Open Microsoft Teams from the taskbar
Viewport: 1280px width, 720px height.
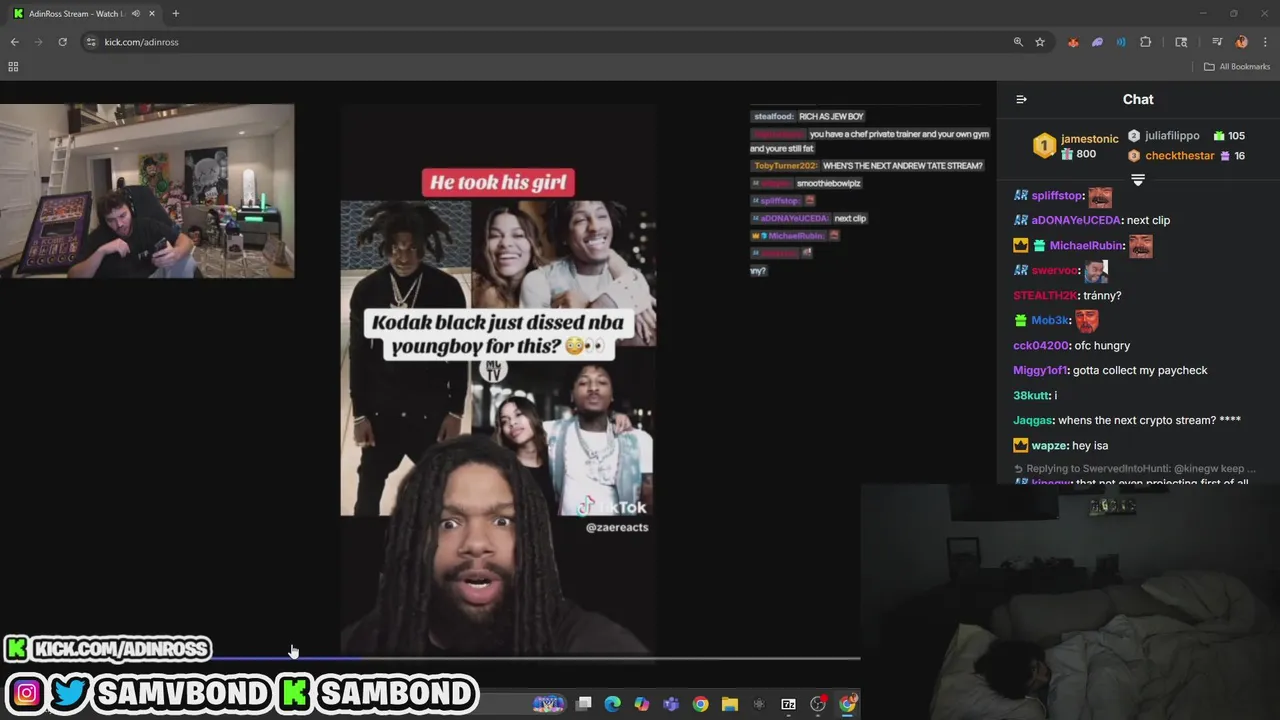pyautogui.click(x=671, y=704)
